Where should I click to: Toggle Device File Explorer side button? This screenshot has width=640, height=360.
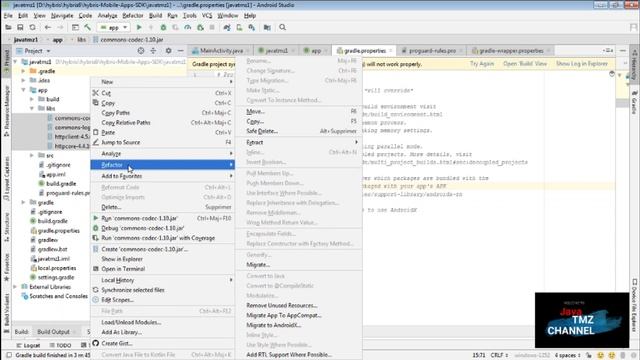tap(634, 305)
